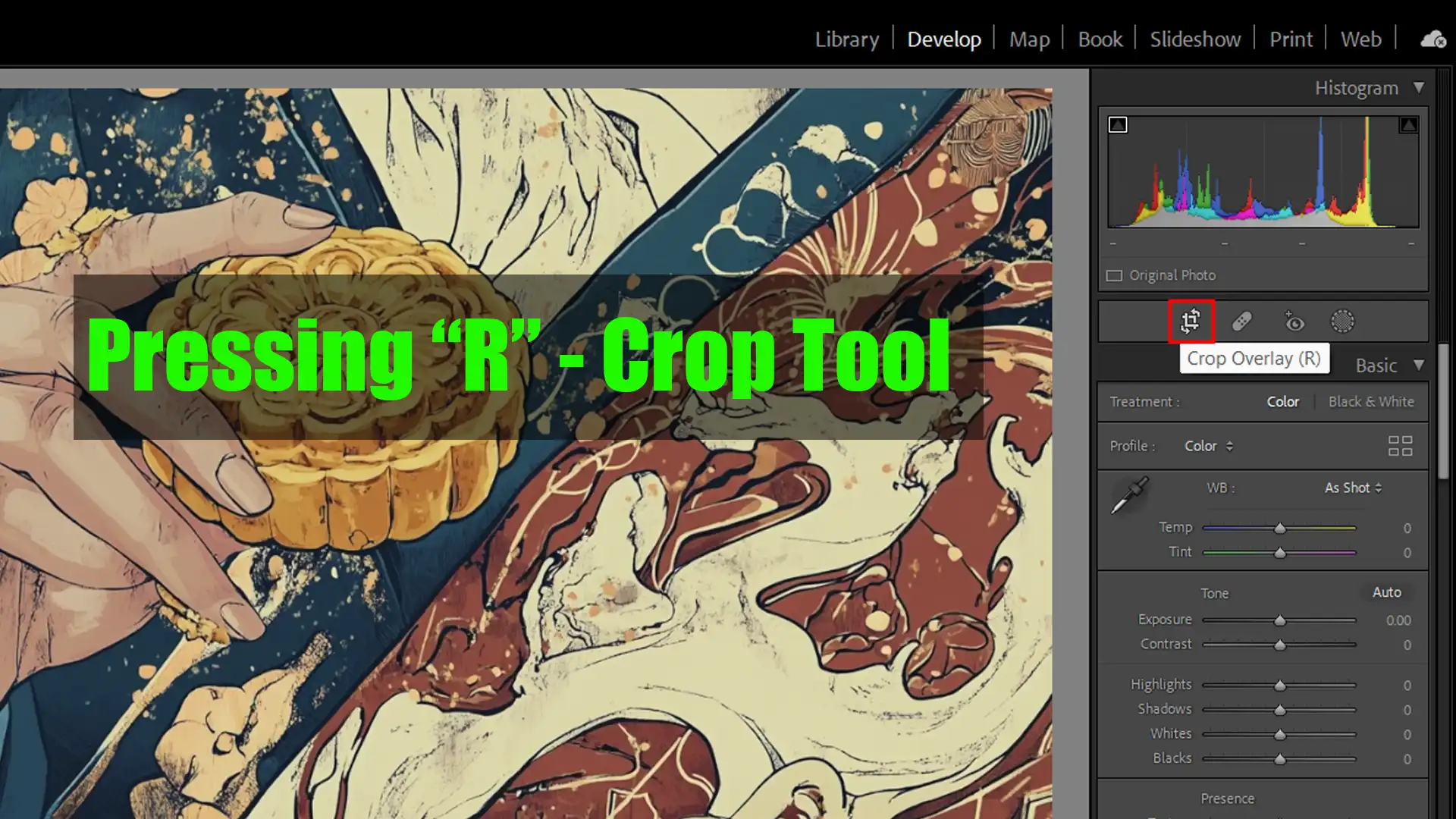Open the Profile Color dropdown
Screen dimensions: 1456x819
(x=1209, y=446)
